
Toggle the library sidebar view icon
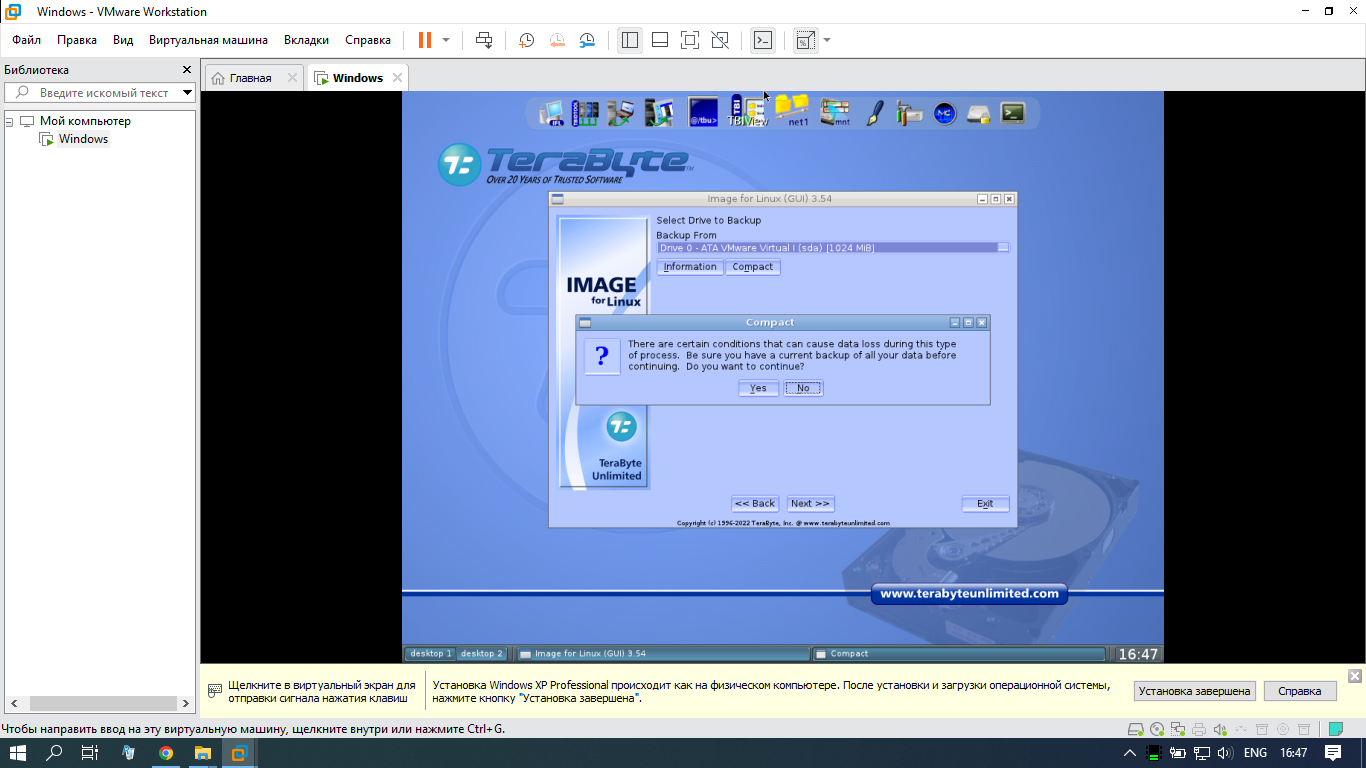629,40
